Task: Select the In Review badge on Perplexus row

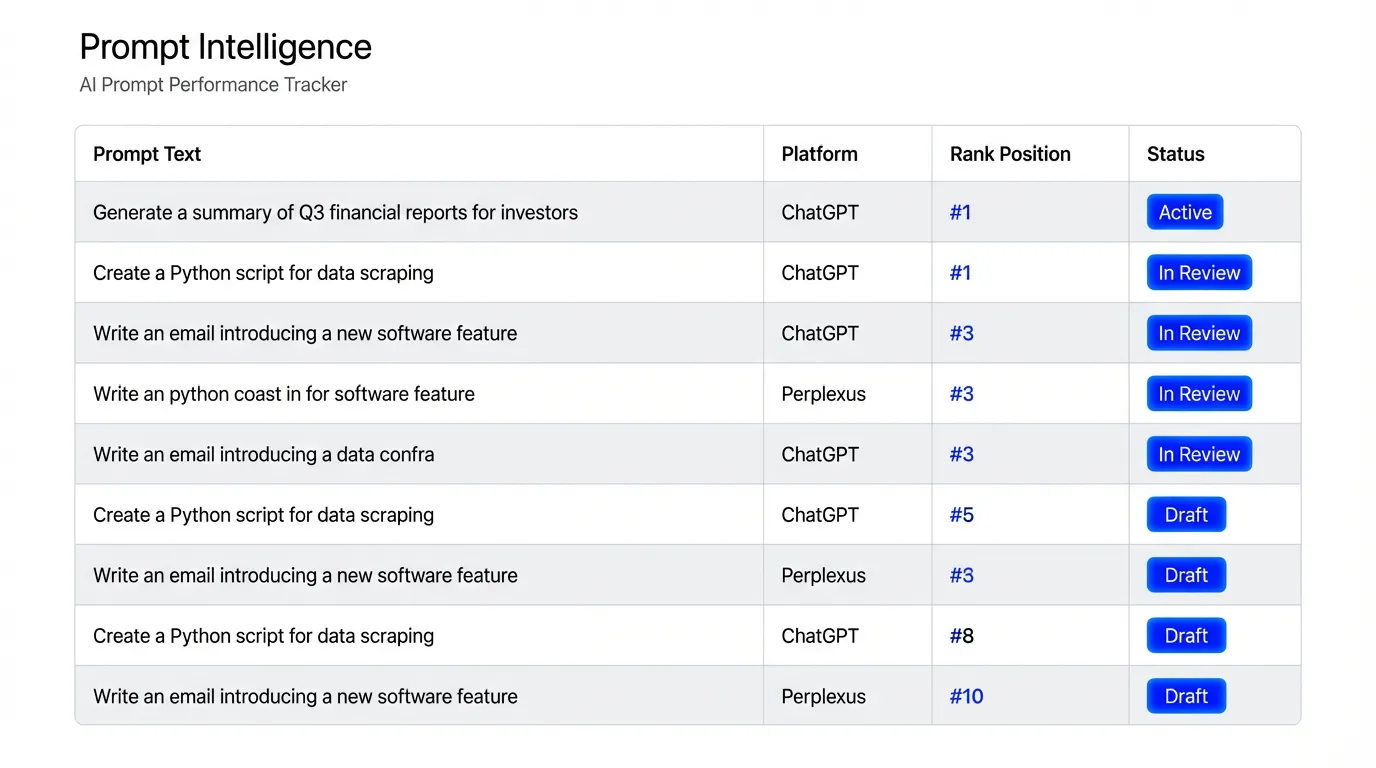Action: (1198, 393)
